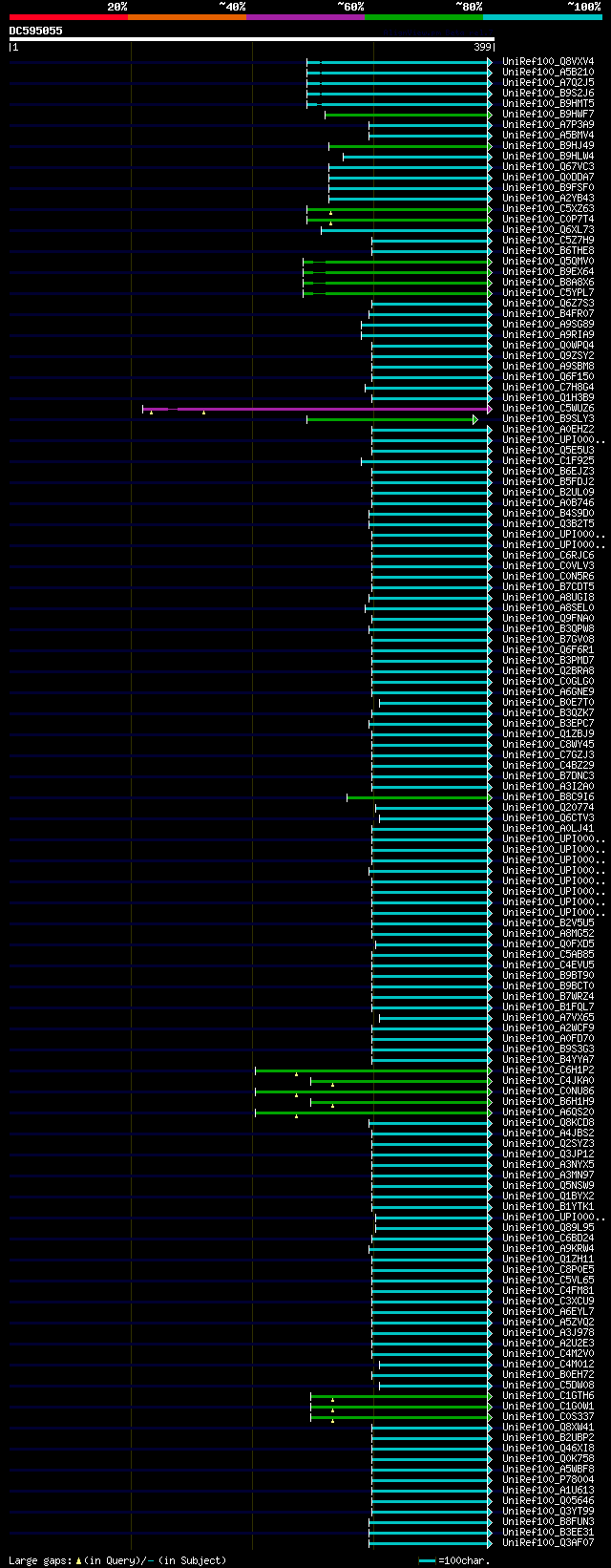Select hit label UniRef100_C4JKA0
This screenshot has width=611, height=1568.
pyautogui.click(x=548, y=1080)
